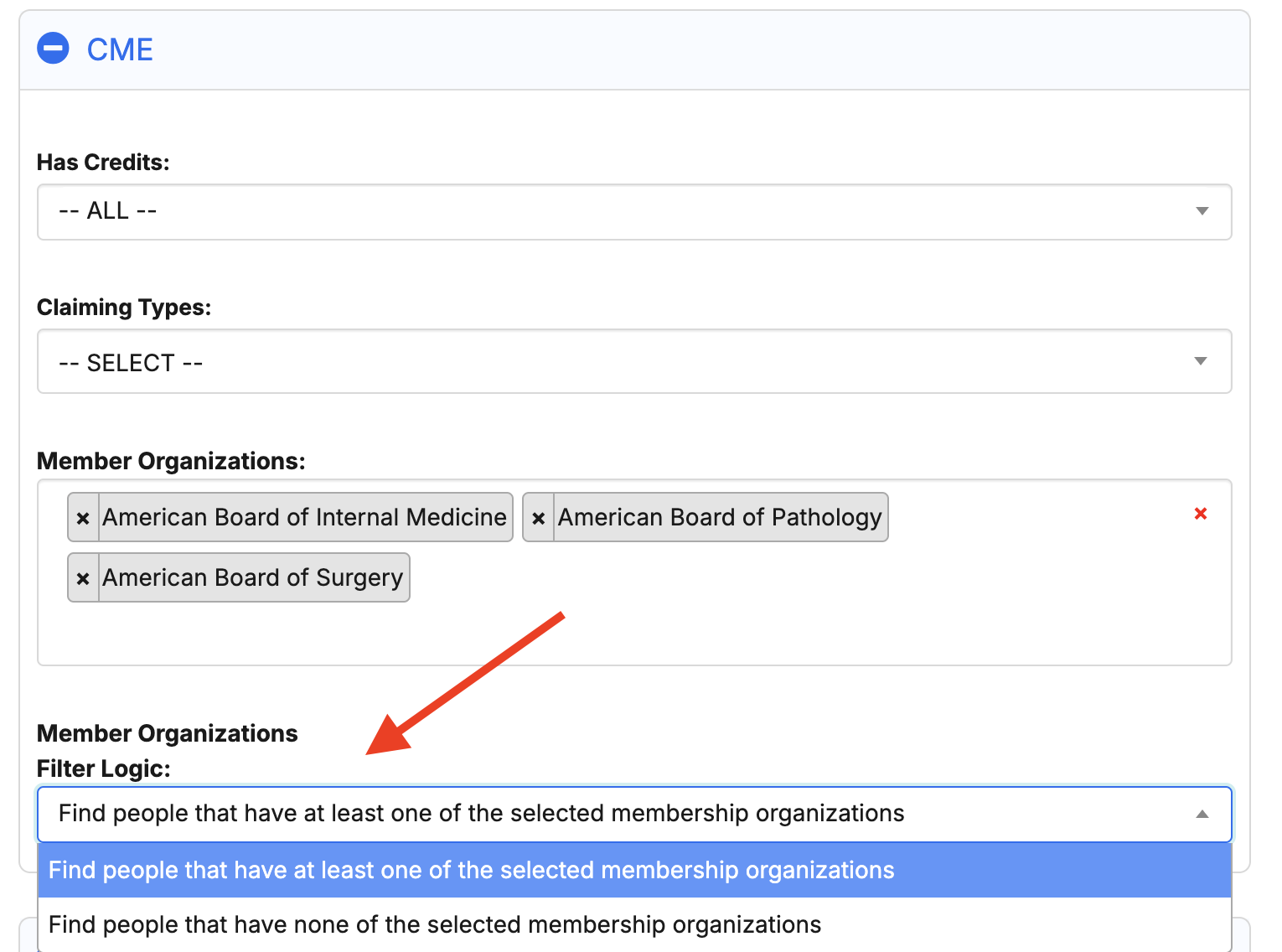Collapse the Filter Logic dropdown arrow
Viewport: 1282px width, 952px height.
pos(1202,814)
